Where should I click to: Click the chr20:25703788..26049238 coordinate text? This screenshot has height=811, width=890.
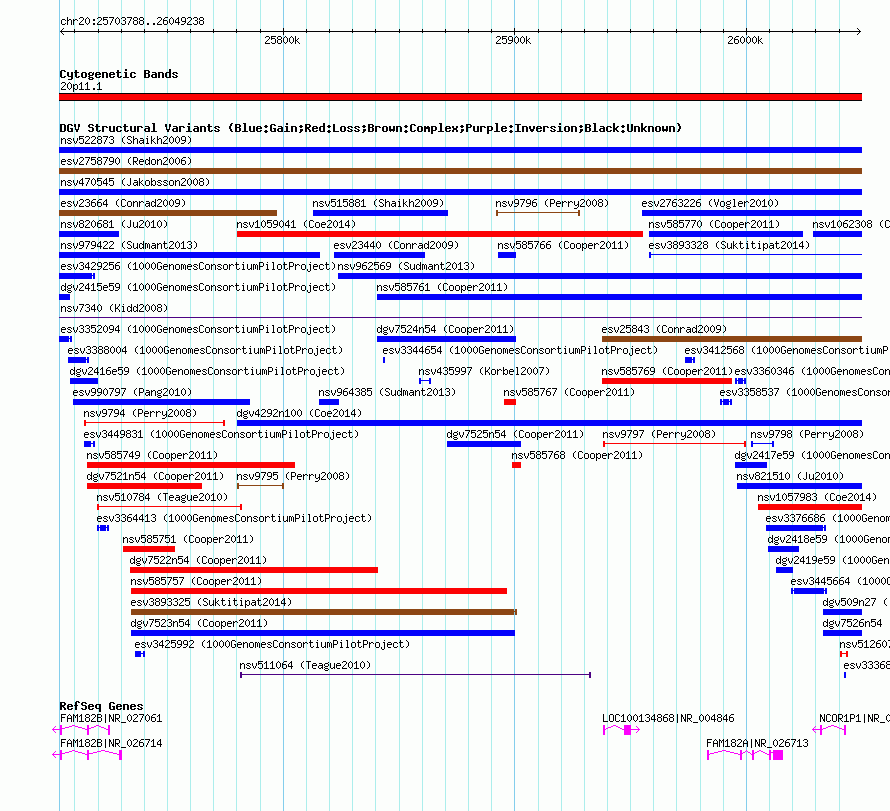132,22
